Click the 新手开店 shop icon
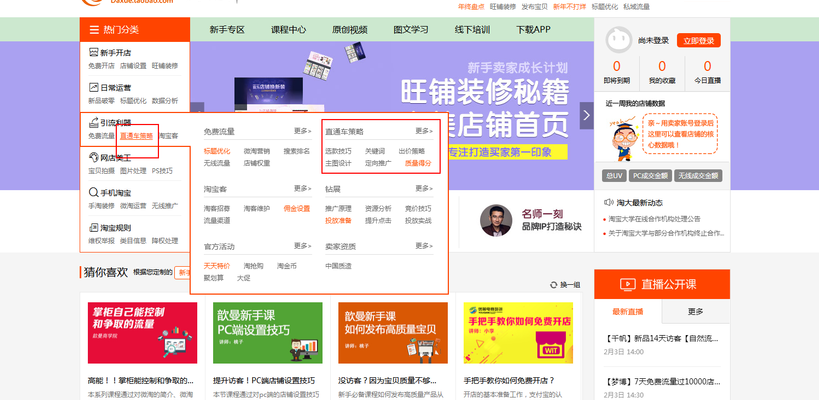 [93, 52]
